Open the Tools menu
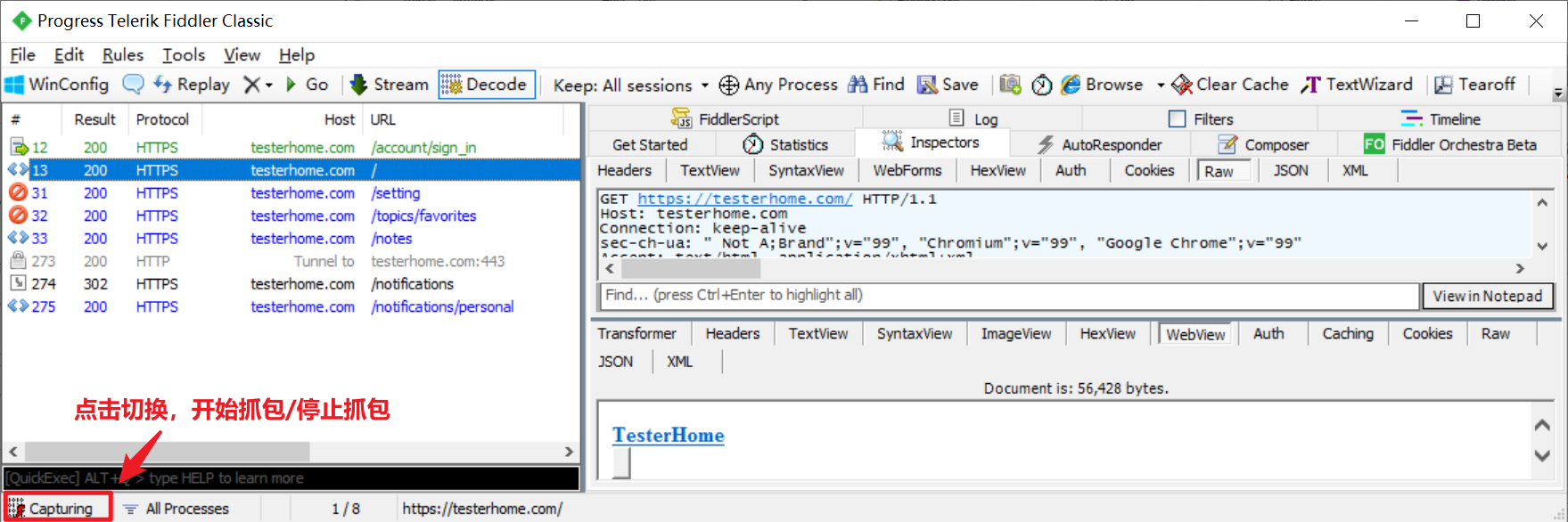 (x=184, y=55)
